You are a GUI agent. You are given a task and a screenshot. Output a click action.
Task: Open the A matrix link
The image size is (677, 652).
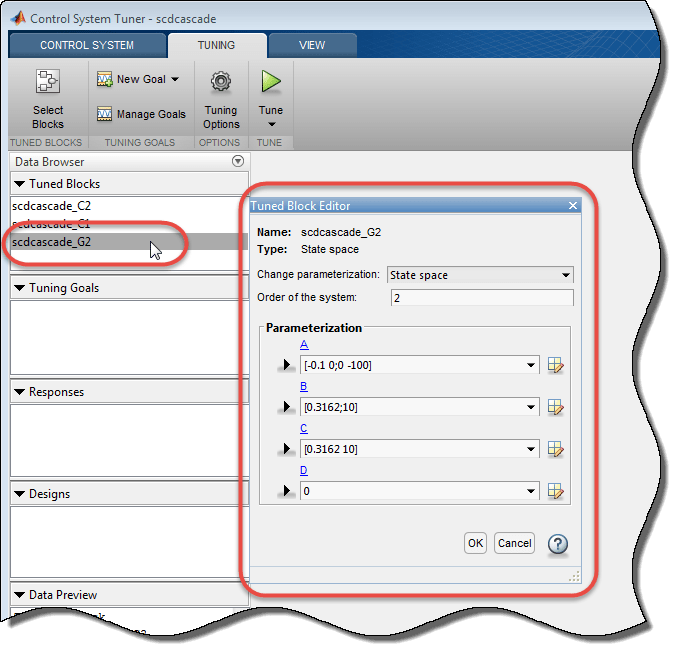[x=304, y=345]
